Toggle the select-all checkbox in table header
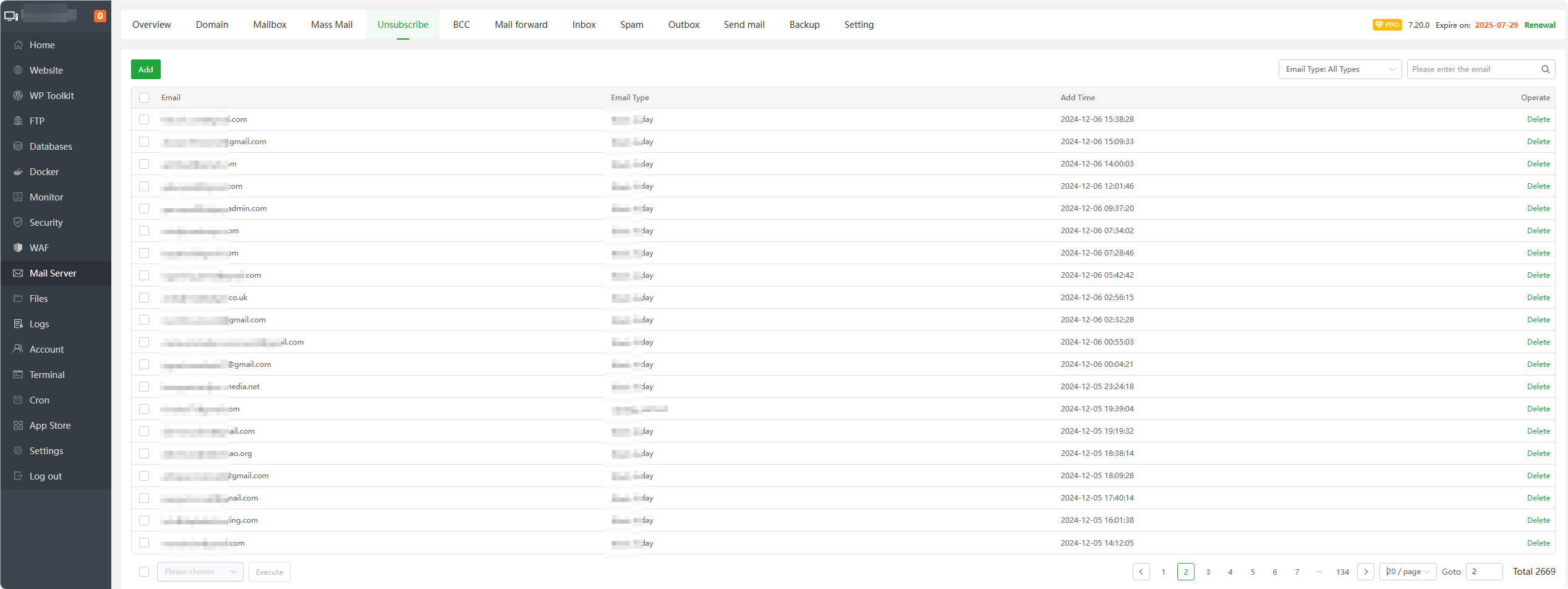 coord(144,98)
